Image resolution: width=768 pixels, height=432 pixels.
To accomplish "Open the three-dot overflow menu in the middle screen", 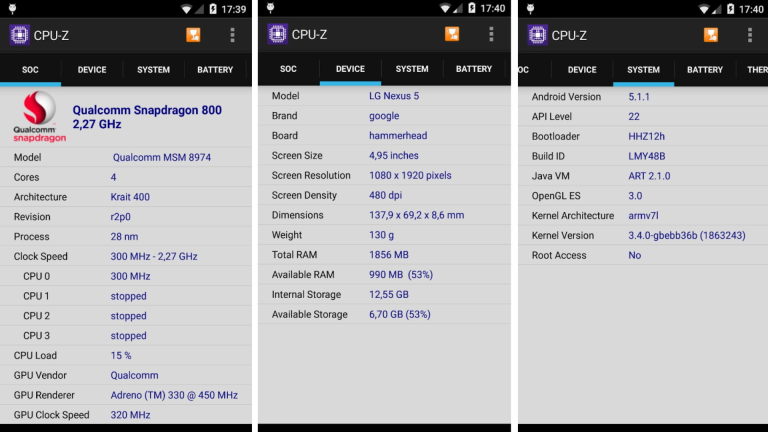I will (491, 34).
